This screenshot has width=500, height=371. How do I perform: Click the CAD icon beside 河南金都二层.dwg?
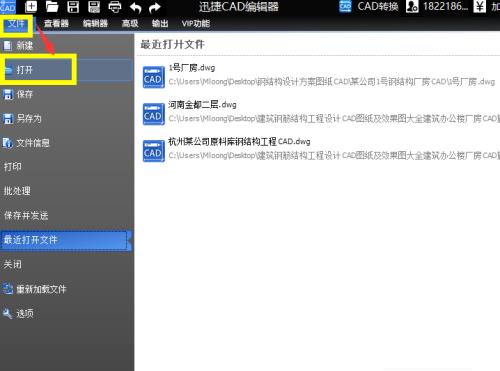click(x=154, y=114)
